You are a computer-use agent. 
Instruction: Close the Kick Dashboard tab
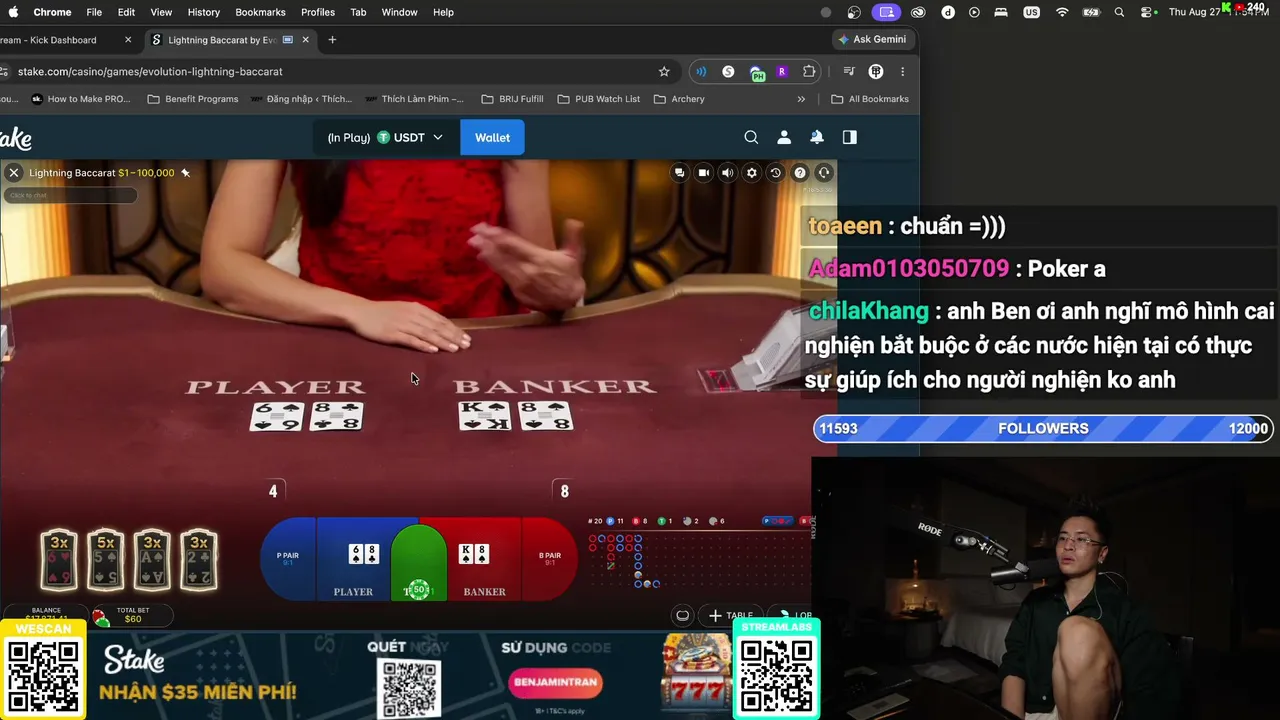click(x=128, y=40)
